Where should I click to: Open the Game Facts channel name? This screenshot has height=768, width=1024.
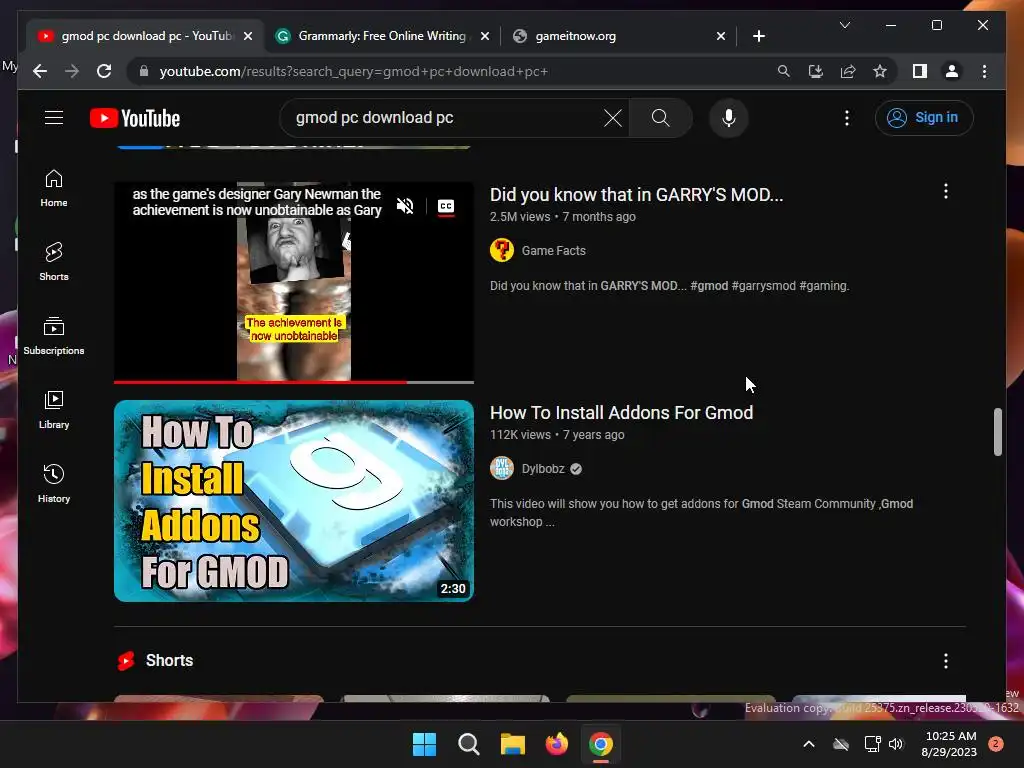[x=553, y=251]
